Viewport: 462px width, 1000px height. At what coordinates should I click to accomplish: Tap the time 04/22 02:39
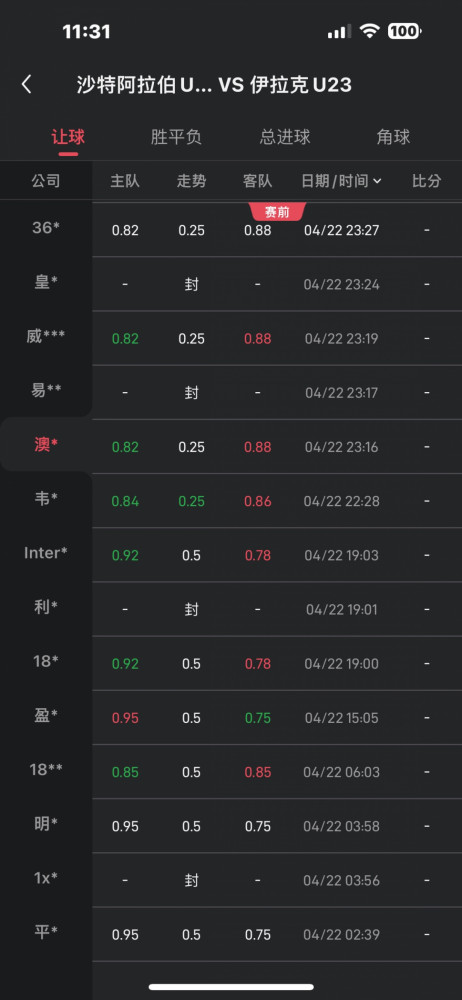pyautogui.click(x=341, y=935)
